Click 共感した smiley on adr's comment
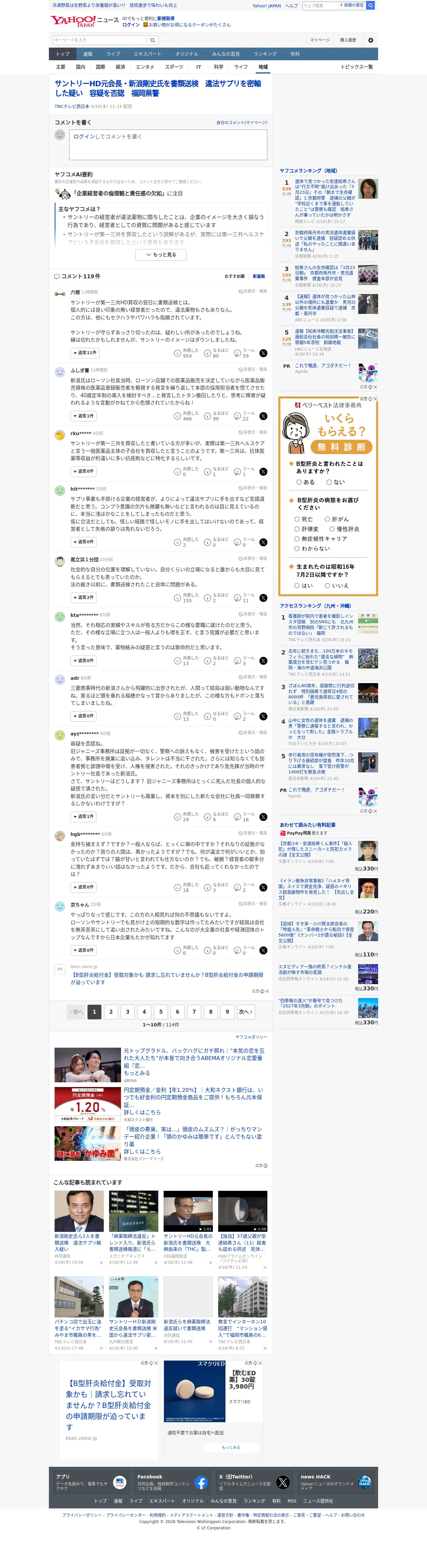This screenshot has width=427, height=1568. click(178, 716)
